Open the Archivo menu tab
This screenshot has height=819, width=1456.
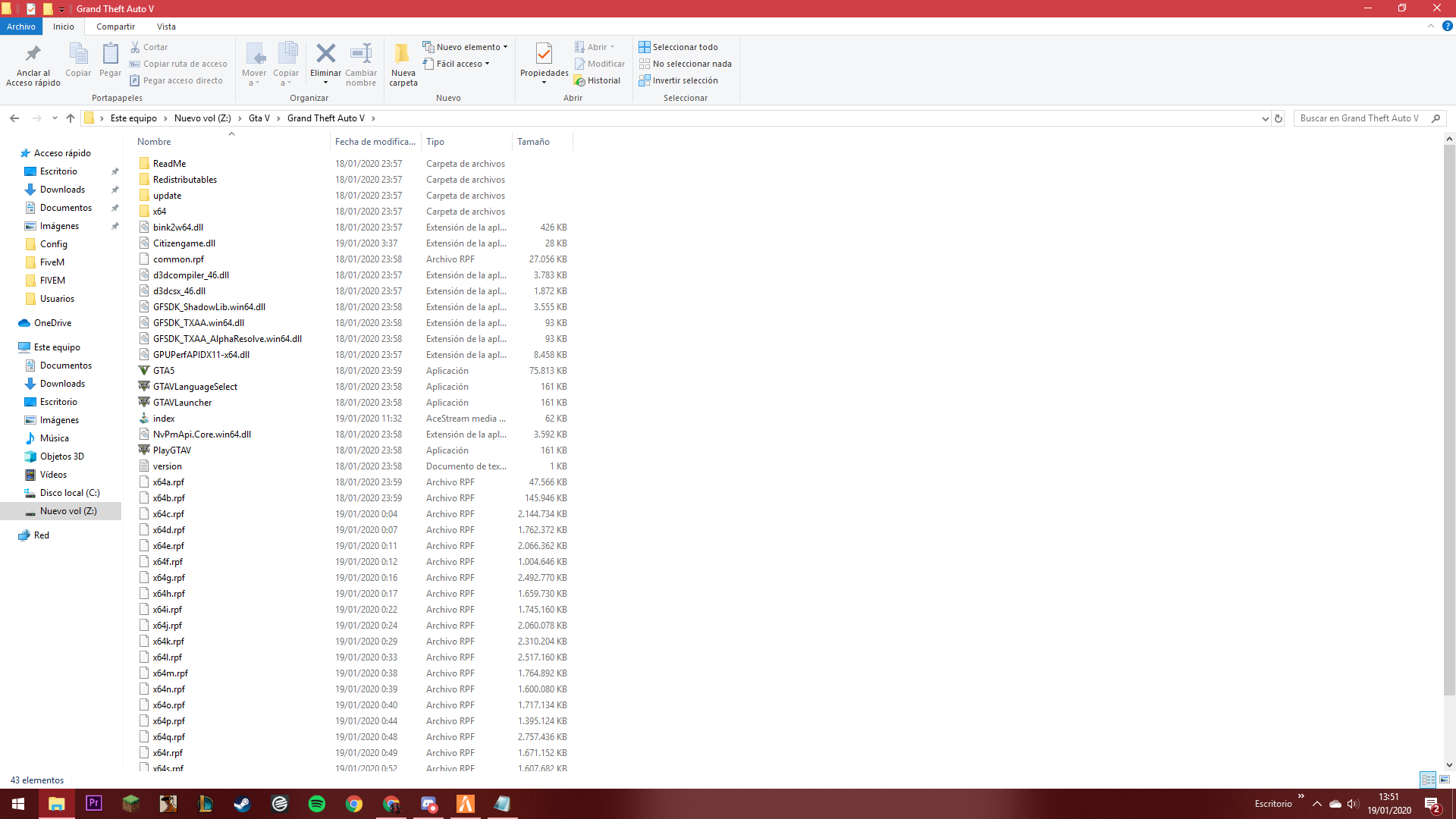(x=21, y=27)
